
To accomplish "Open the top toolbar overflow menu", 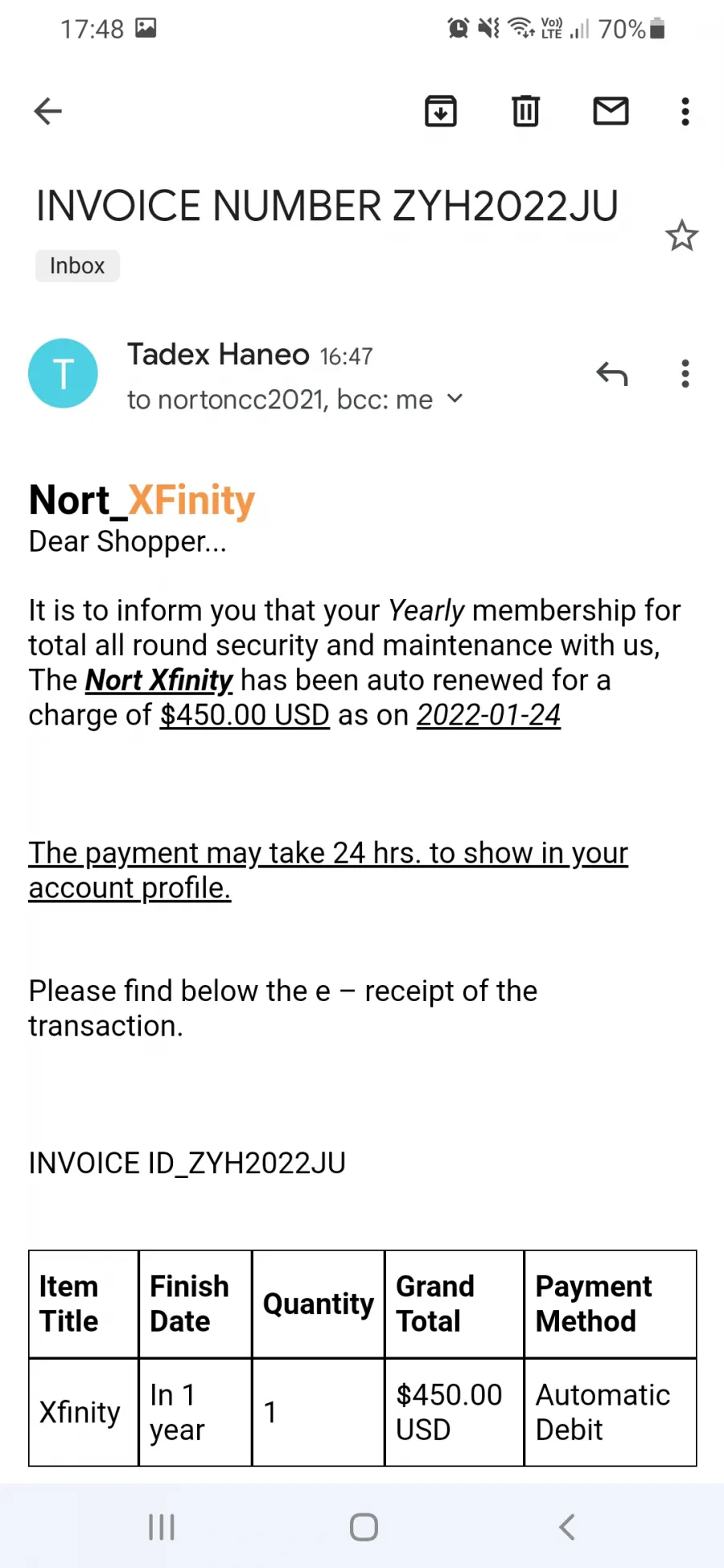I will point(685,111).
